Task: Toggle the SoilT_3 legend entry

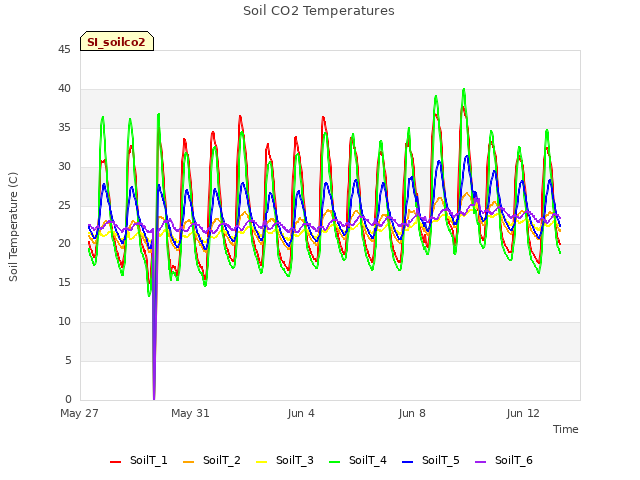Action: tap(285, 460)
